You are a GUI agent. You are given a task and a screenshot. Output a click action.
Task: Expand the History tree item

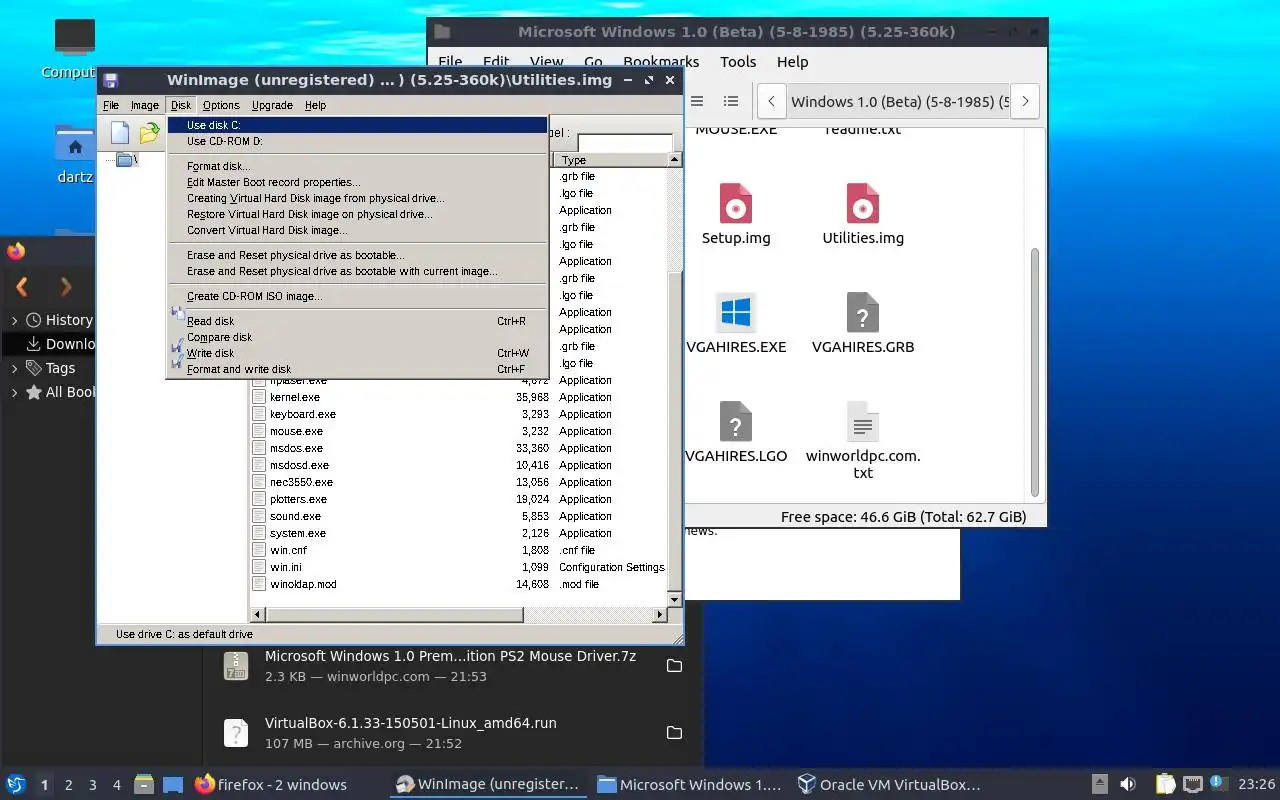tap(14, 320)
